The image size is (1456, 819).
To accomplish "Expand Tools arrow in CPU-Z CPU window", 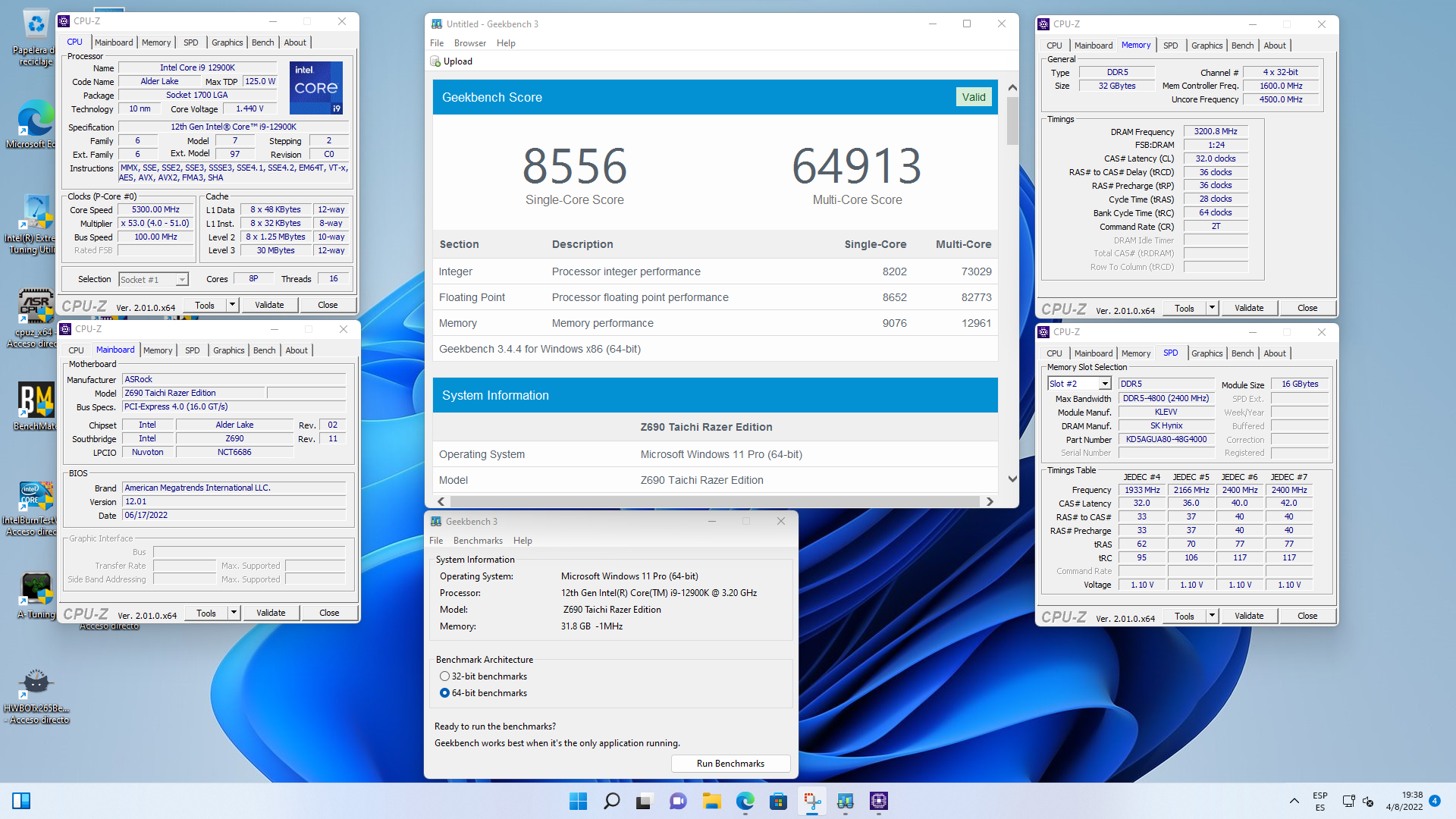I will click(x=233, y=305).
